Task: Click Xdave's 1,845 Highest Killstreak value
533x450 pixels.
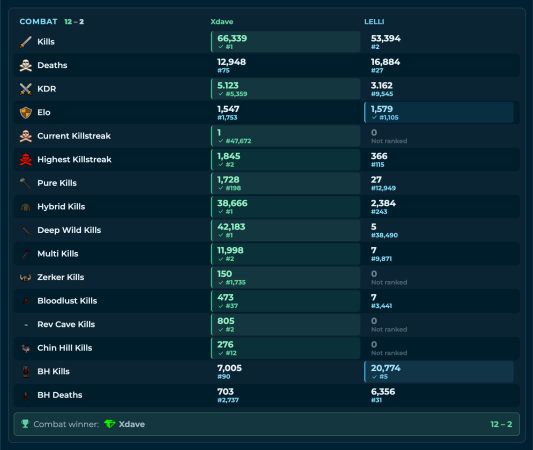Action: [x=229, y=156]
